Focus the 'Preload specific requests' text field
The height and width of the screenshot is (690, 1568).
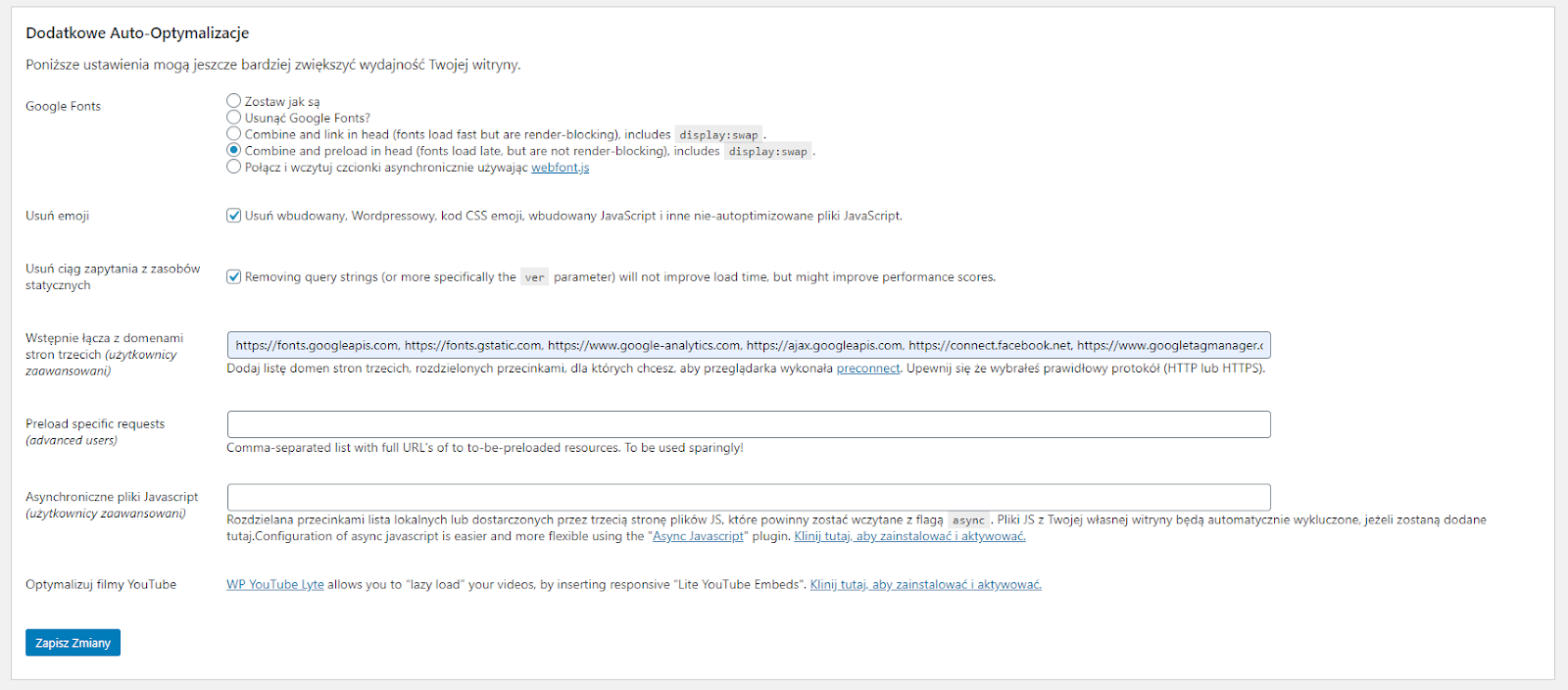[x=749, y=424]
